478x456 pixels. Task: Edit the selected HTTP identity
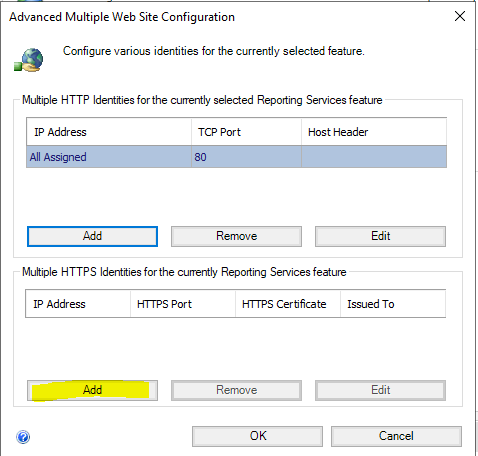tap(380, 236)
